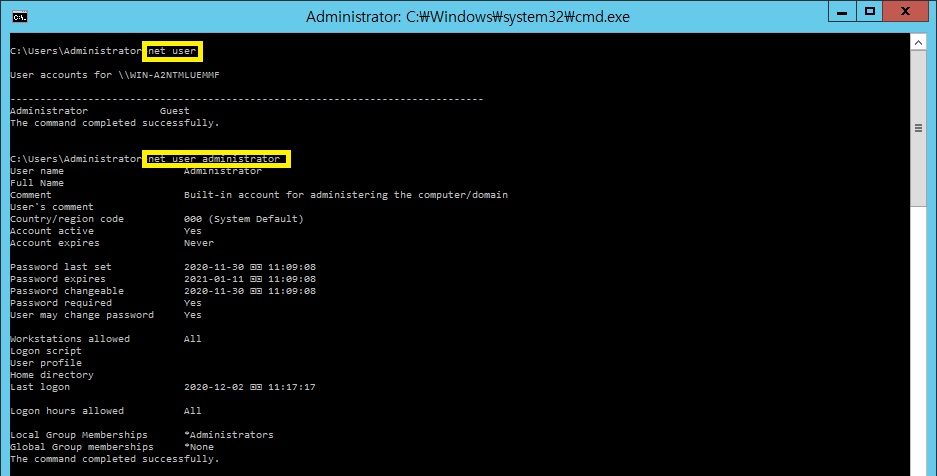Screen dimensions: 937x476
Task: Click the 'Yes' value of Password required
Action: point(192,303)
